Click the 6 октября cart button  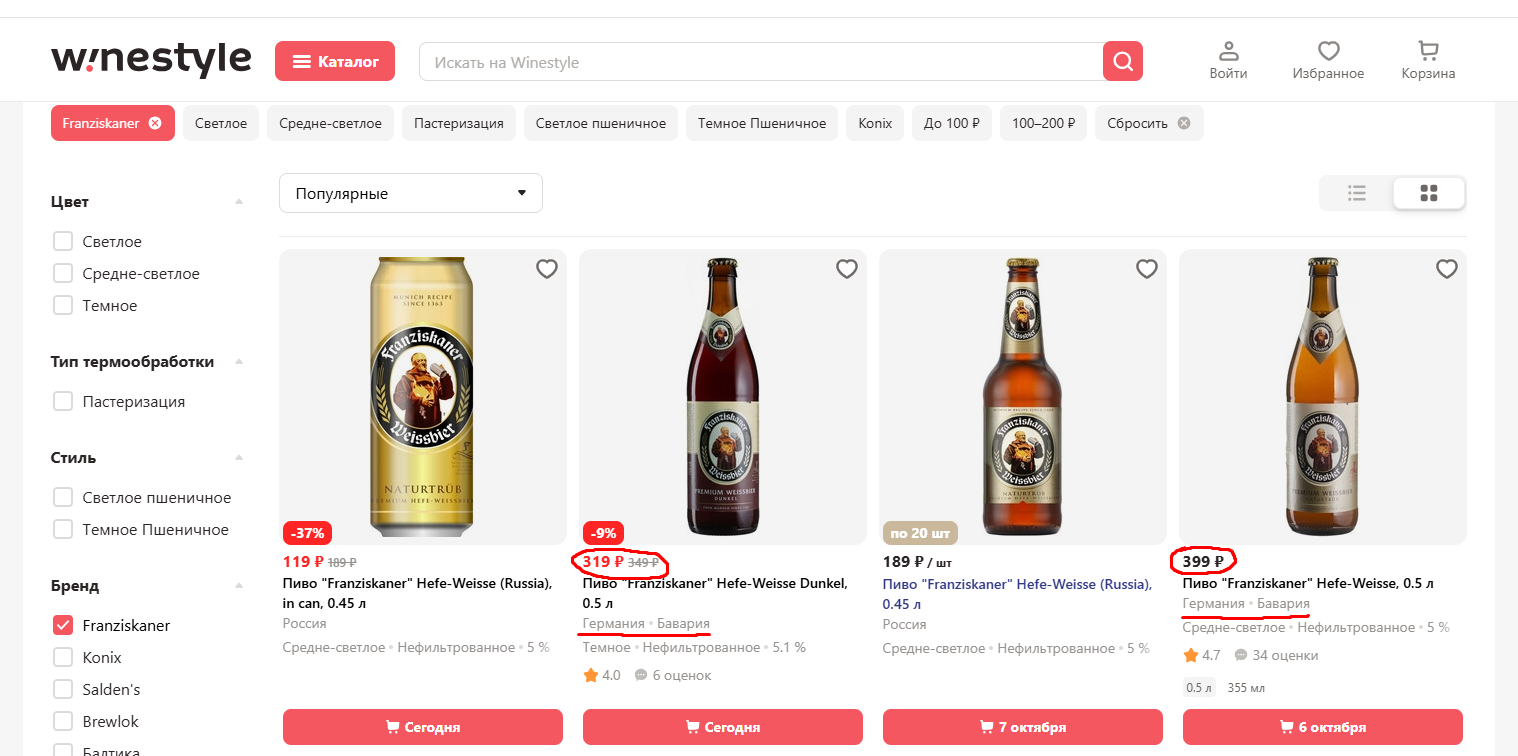coord(1323,727)
